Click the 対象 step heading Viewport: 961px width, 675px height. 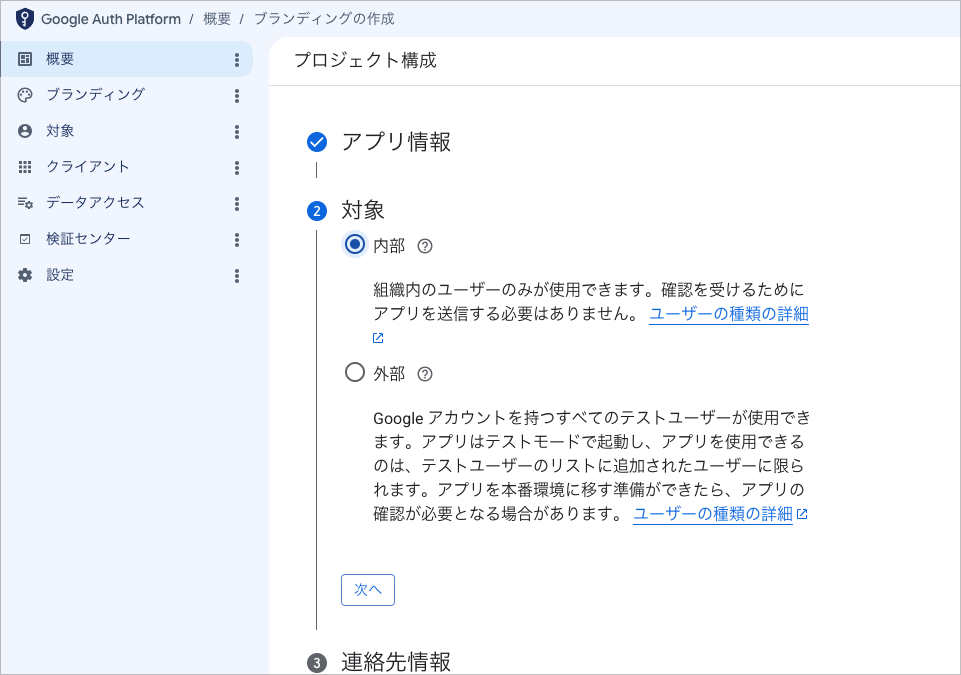[x=363, y=210]
